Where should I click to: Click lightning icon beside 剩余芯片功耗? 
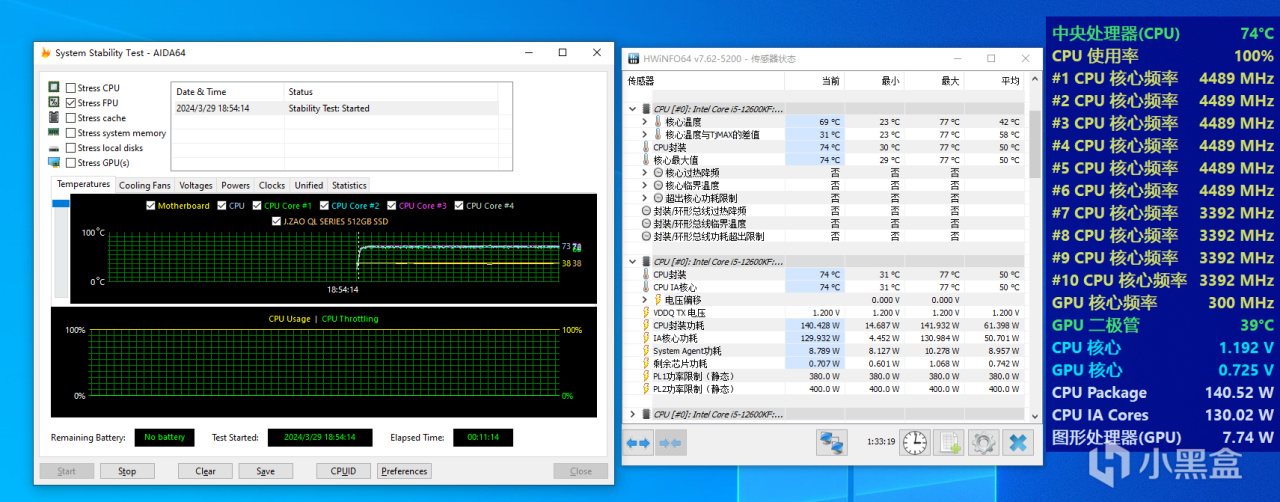[646, 364]
